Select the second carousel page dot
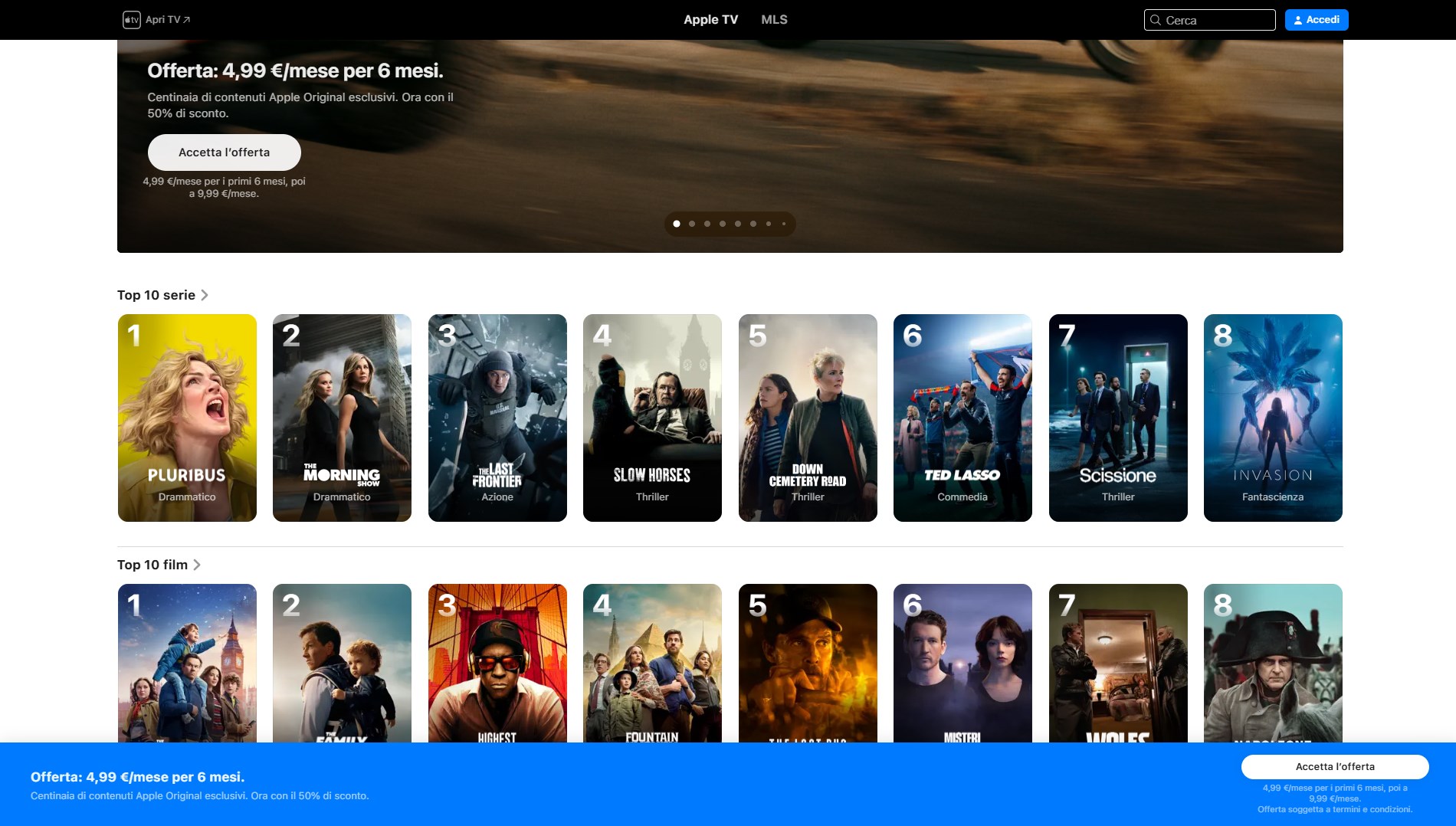Viewport: 1456px width, 826px height. coord(692,224)
